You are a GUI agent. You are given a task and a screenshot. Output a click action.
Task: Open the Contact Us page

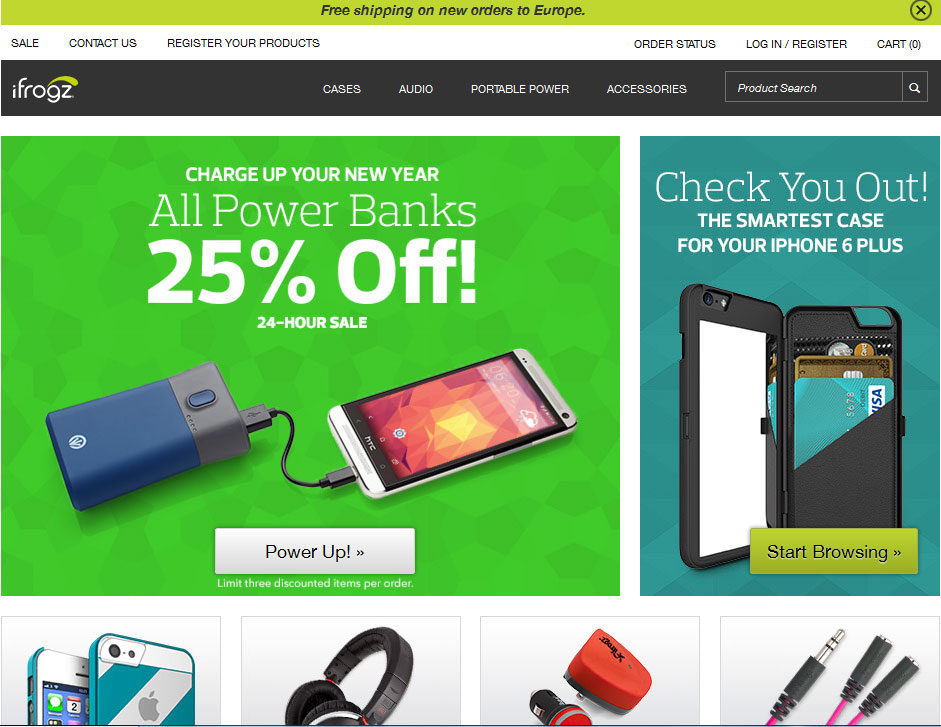pyautogui.click(x=103, y=43)
